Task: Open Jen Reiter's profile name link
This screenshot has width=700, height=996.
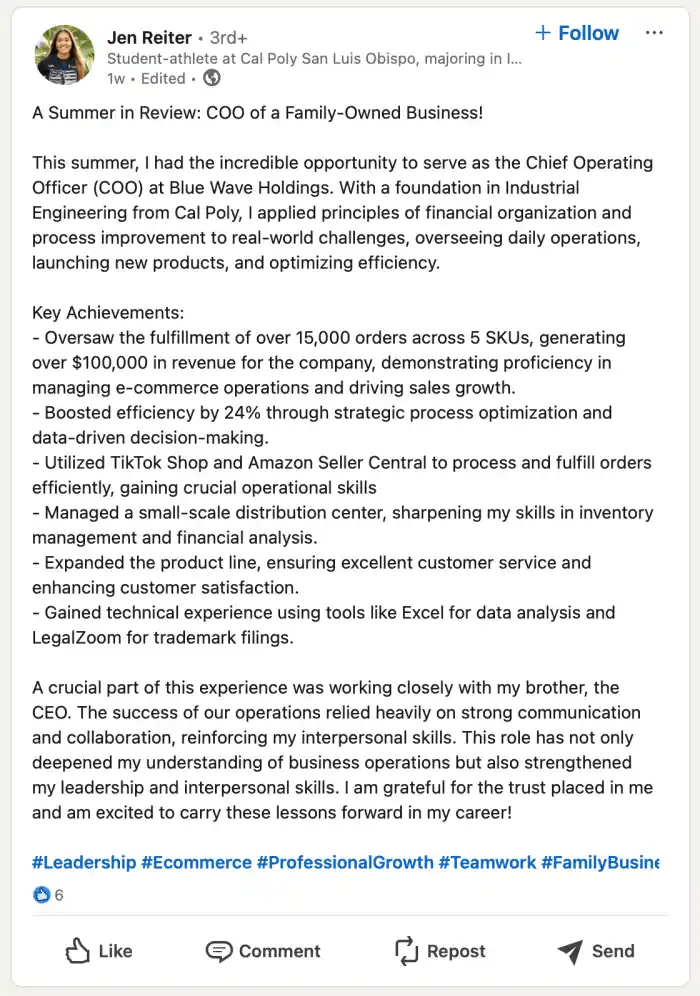Action: click(149, 37)
